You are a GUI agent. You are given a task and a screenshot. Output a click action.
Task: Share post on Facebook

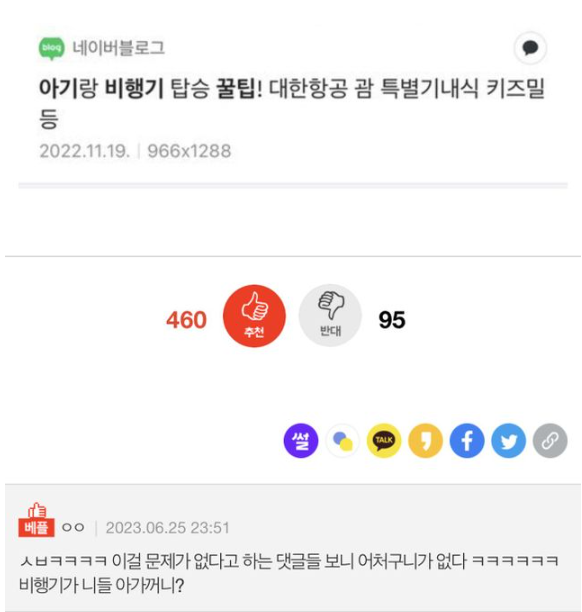point(467,441)
